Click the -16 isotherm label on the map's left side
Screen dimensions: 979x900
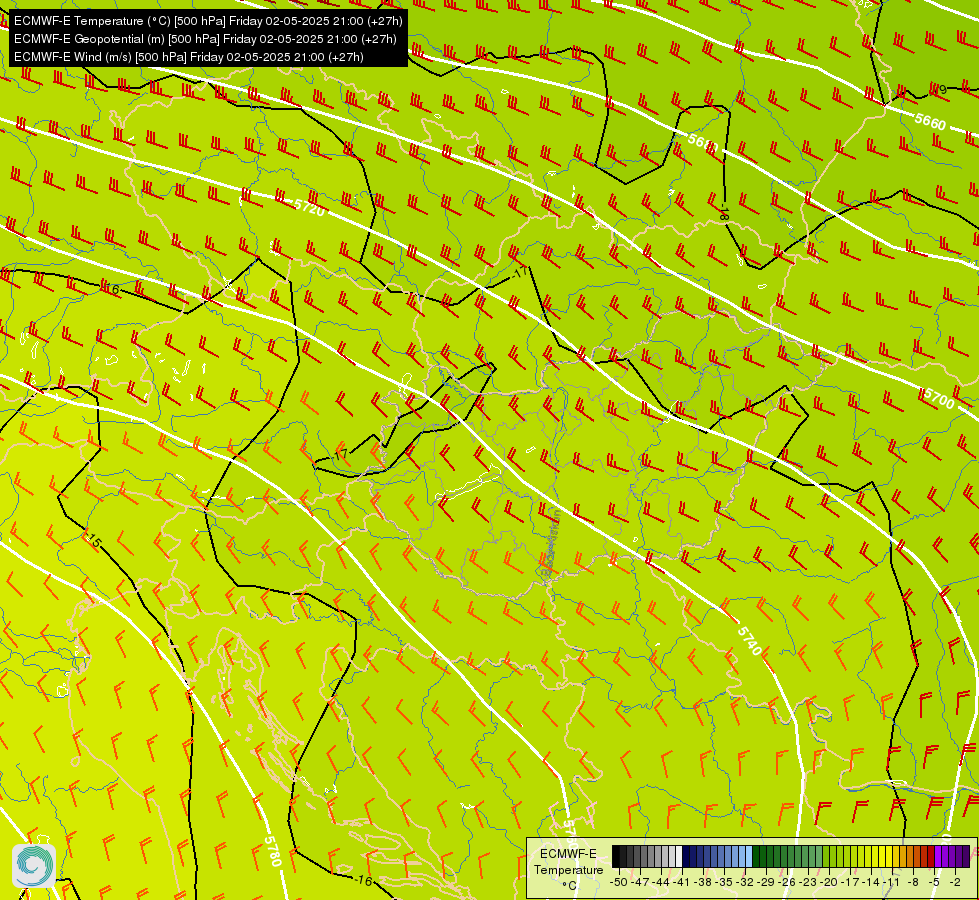(111, 289)
